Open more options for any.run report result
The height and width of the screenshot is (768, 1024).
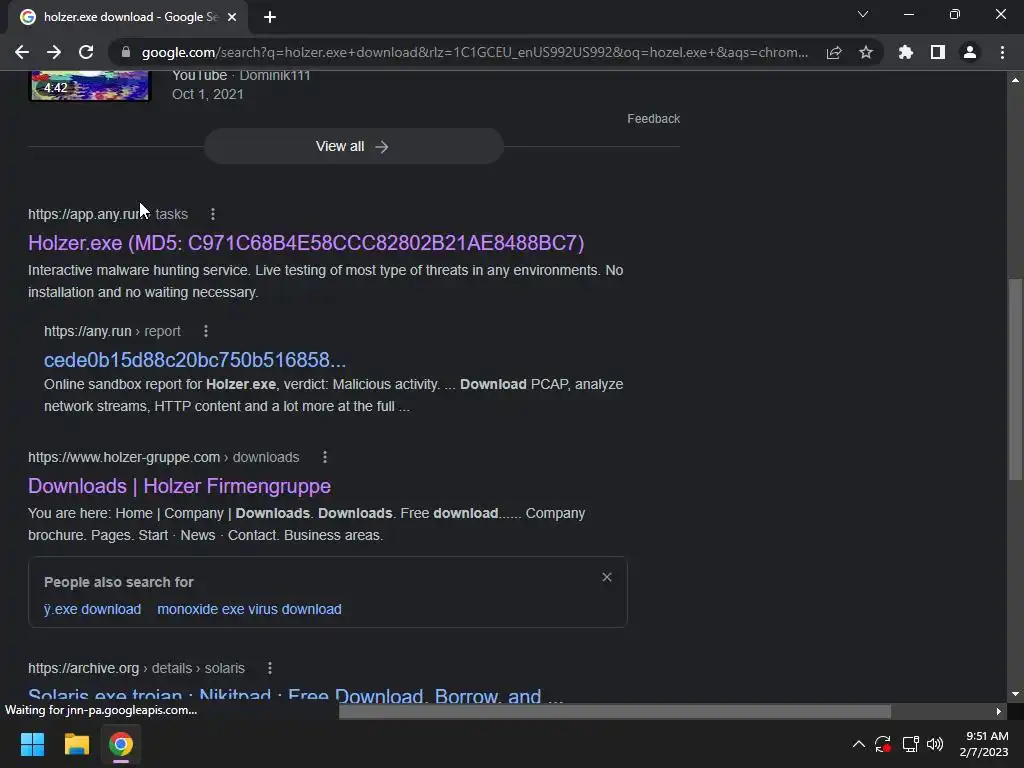(x=206, y=331)
